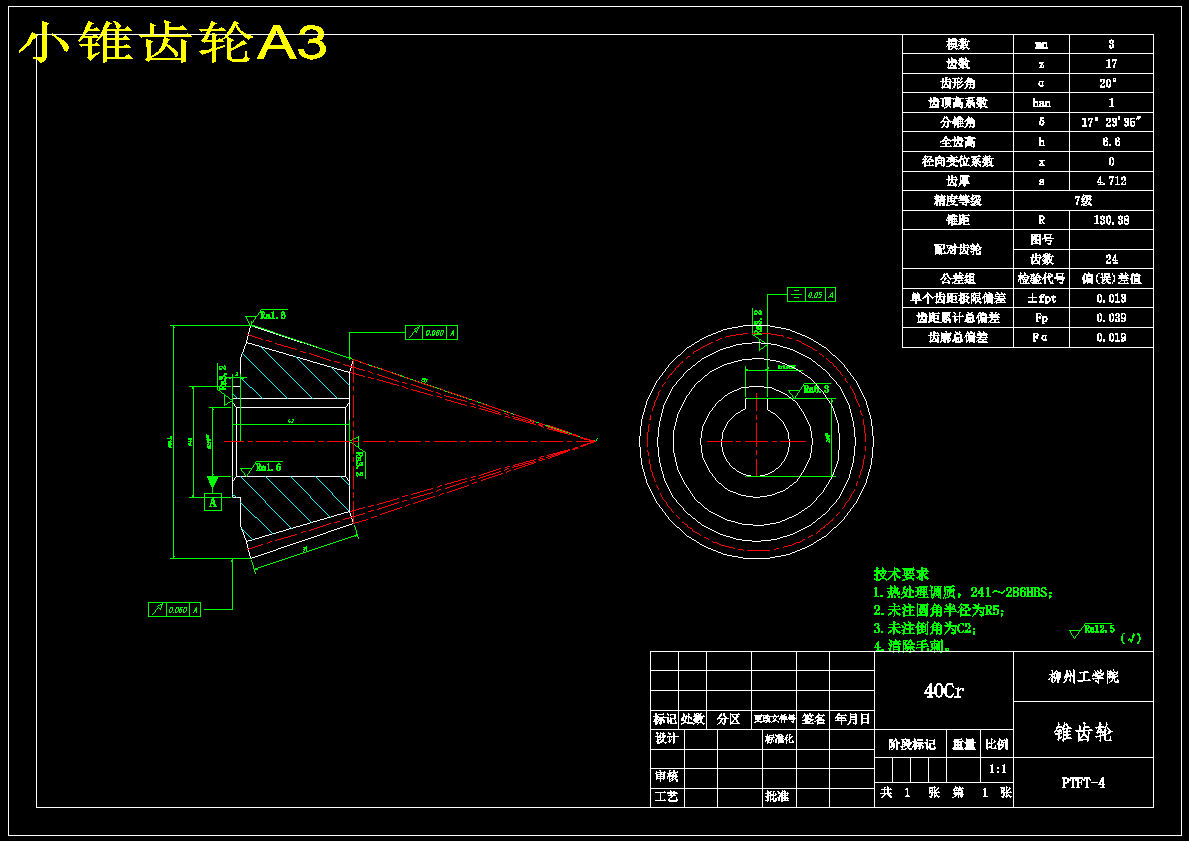Screen dimensions: 1189x841
Task: Select the scale value '1:1'
Action: coord(998,770)
